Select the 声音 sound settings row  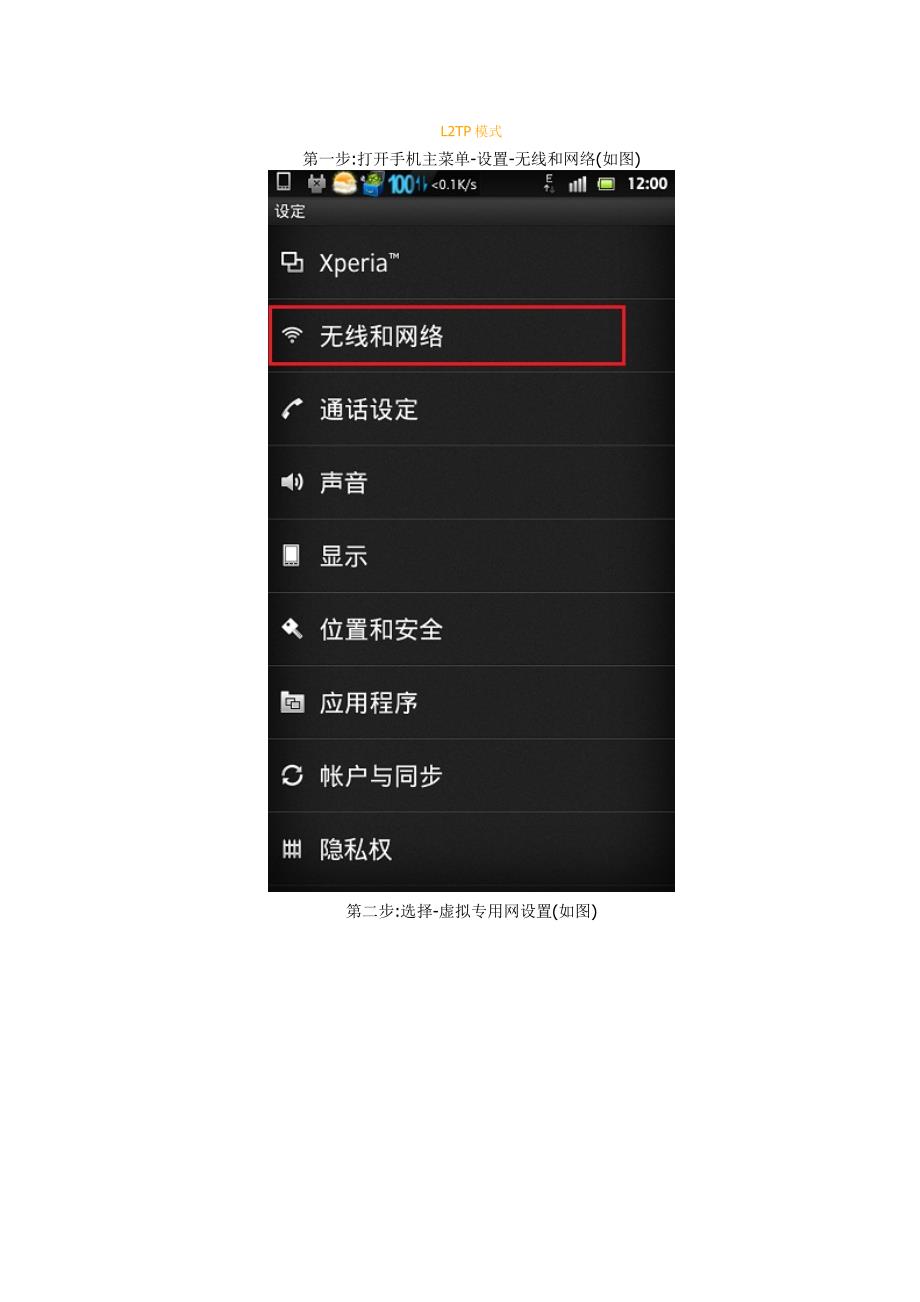point(471,482)
